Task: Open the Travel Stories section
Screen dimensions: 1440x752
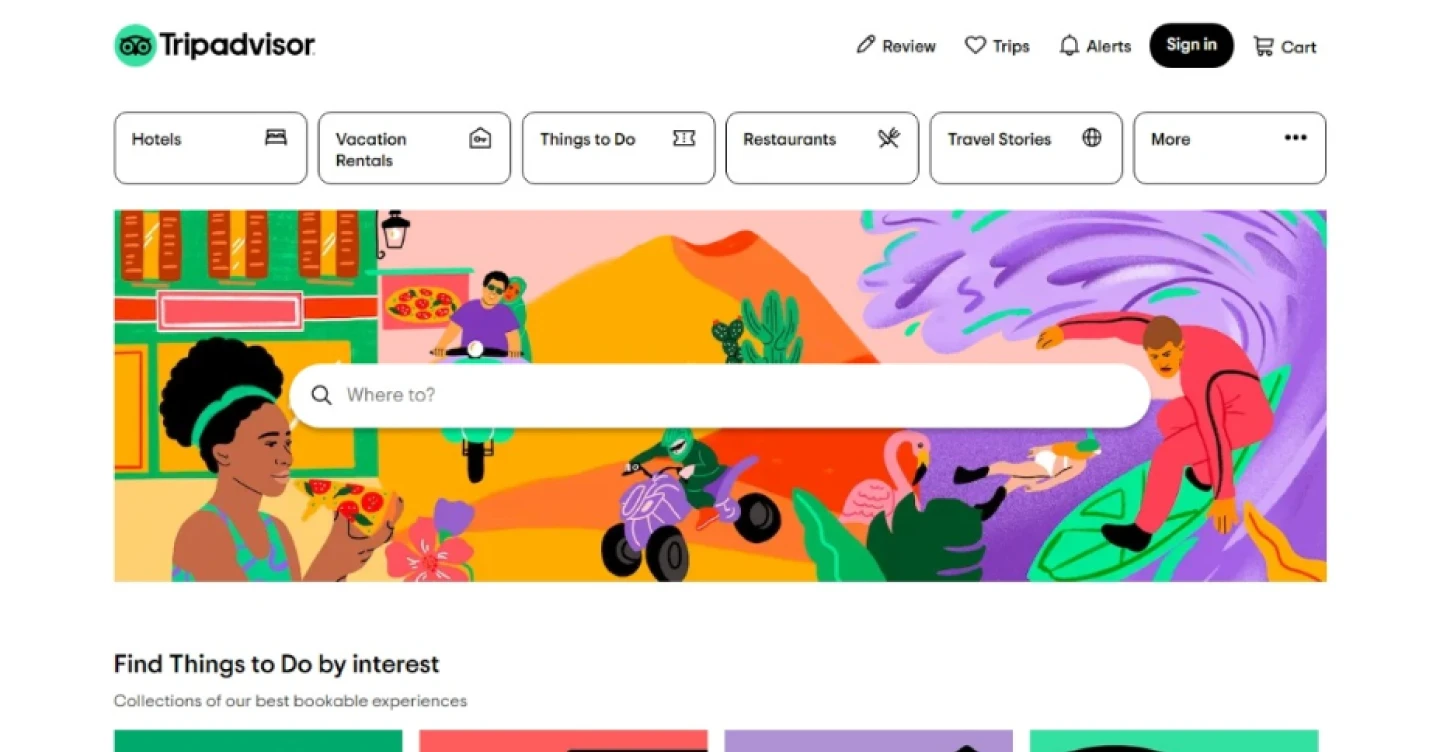Action: pyautogui.click(x=1026, y=148)
